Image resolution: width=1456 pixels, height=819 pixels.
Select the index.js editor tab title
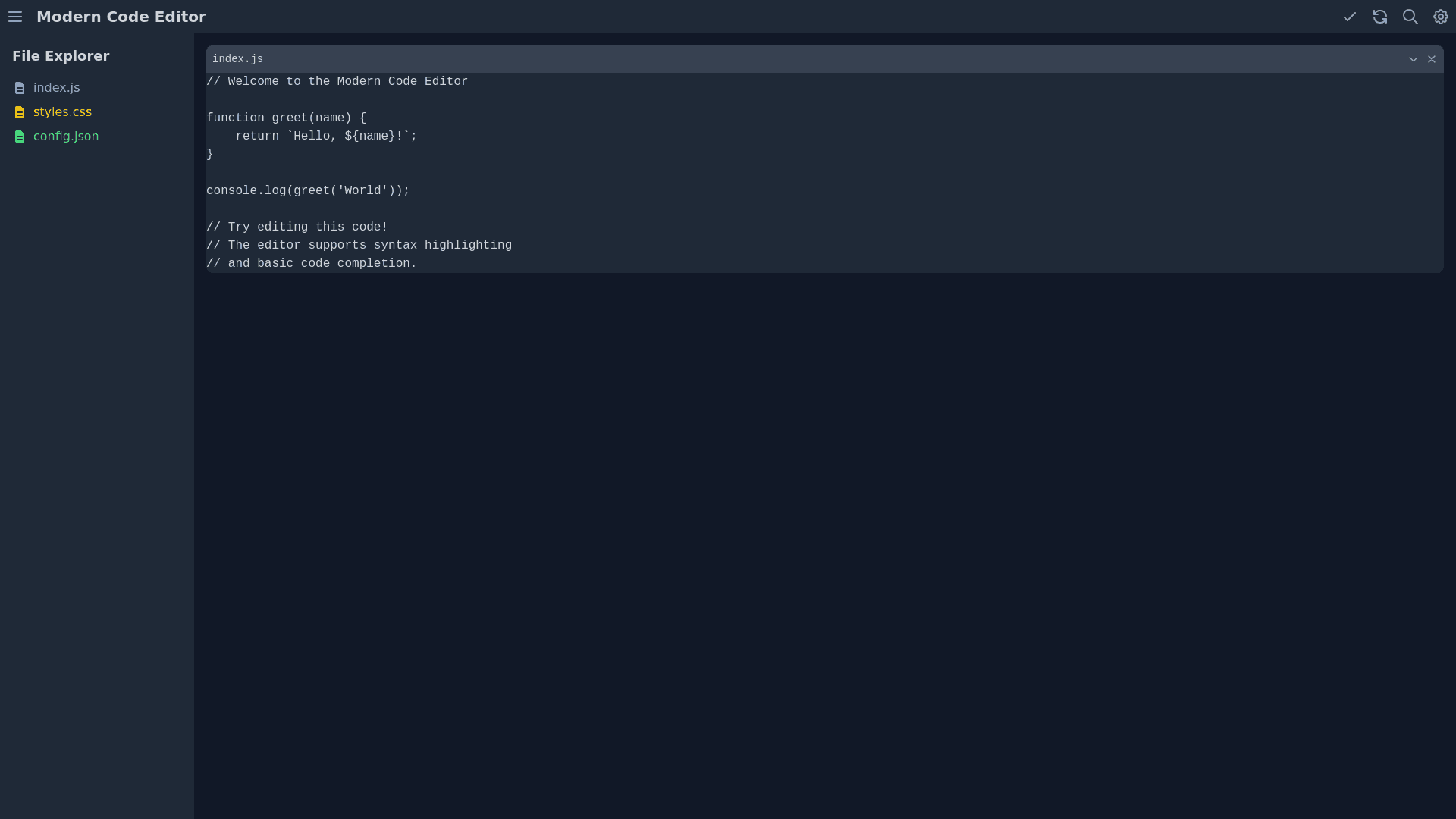click(x=237, y=59)
